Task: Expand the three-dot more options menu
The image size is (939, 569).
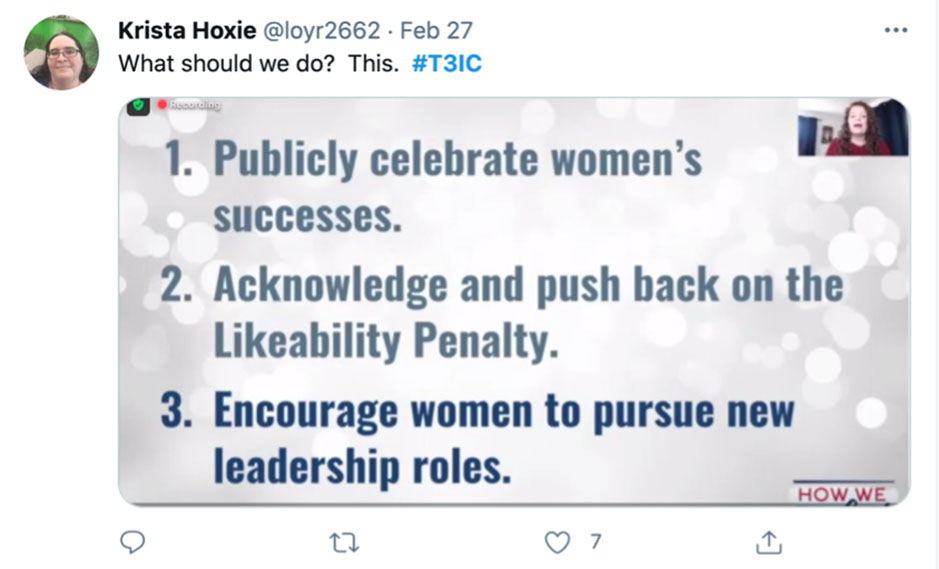Action: coord(896,30)
